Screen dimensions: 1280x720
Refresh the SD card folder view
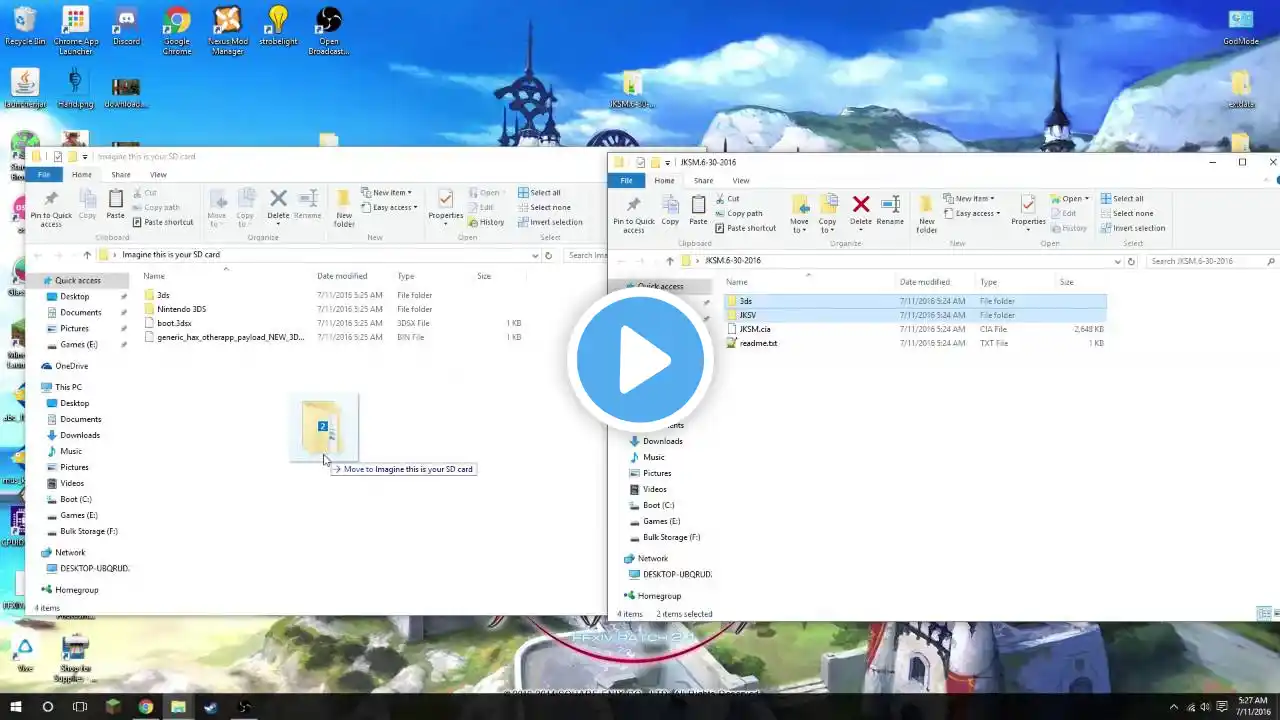pyautogui.click(x=548, y=255)
